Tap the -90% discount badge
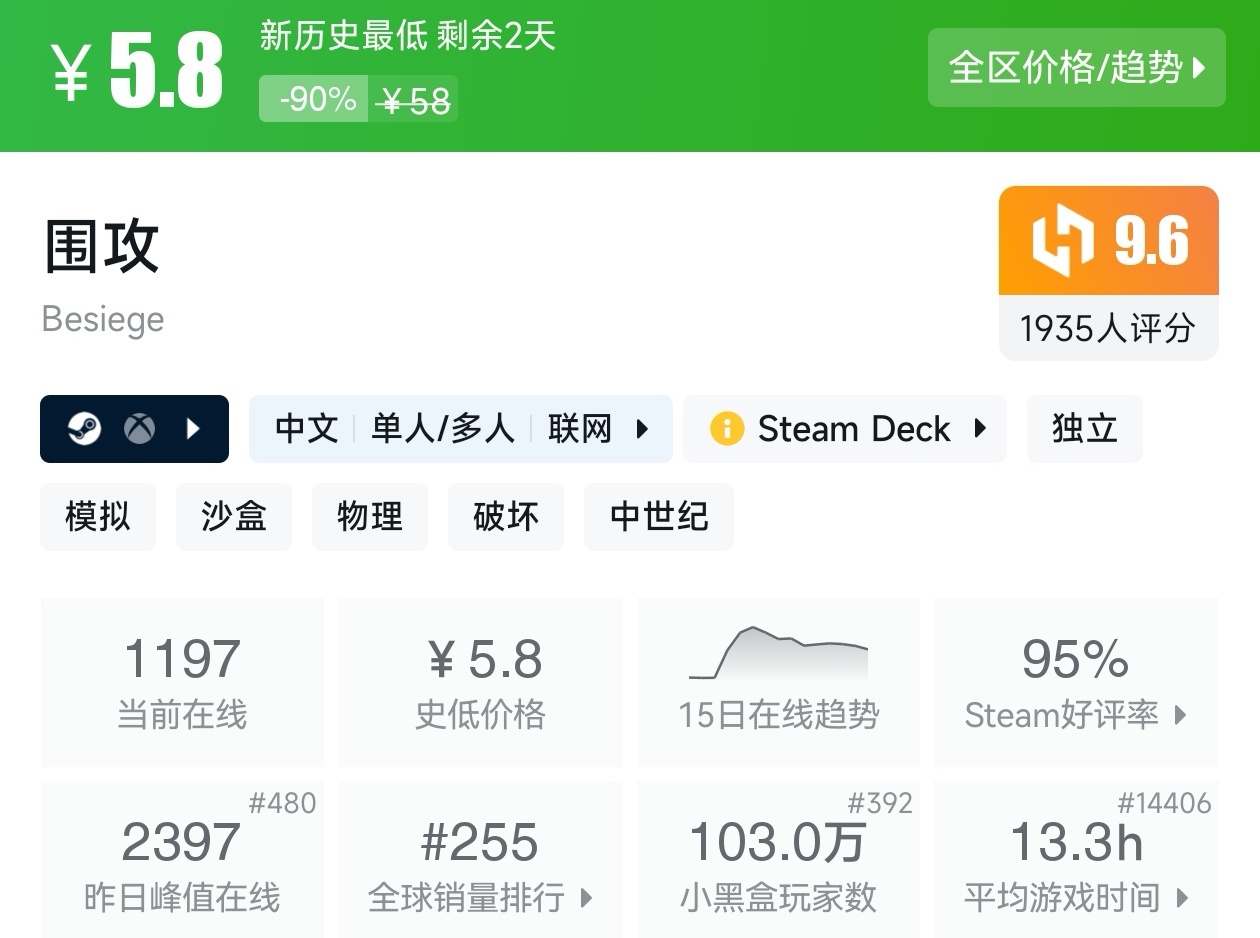1260x938 pixels. click(317, 99)
